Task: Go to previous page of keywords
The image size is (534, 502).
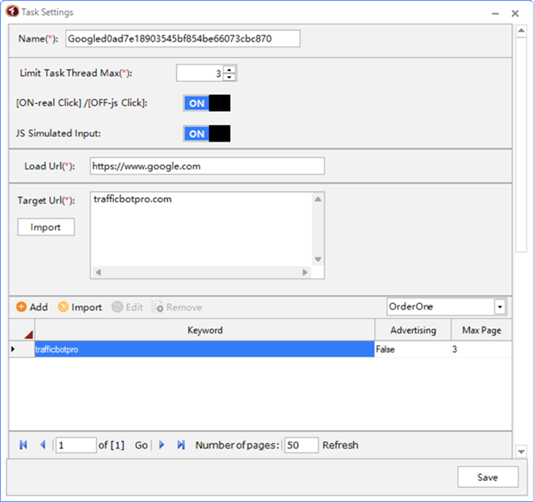Action: 43,445
